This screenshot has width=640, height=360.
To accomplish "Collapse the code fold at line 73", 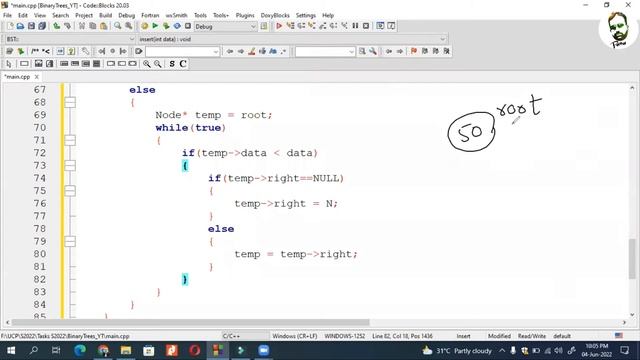I will click(x=70, y=166).
